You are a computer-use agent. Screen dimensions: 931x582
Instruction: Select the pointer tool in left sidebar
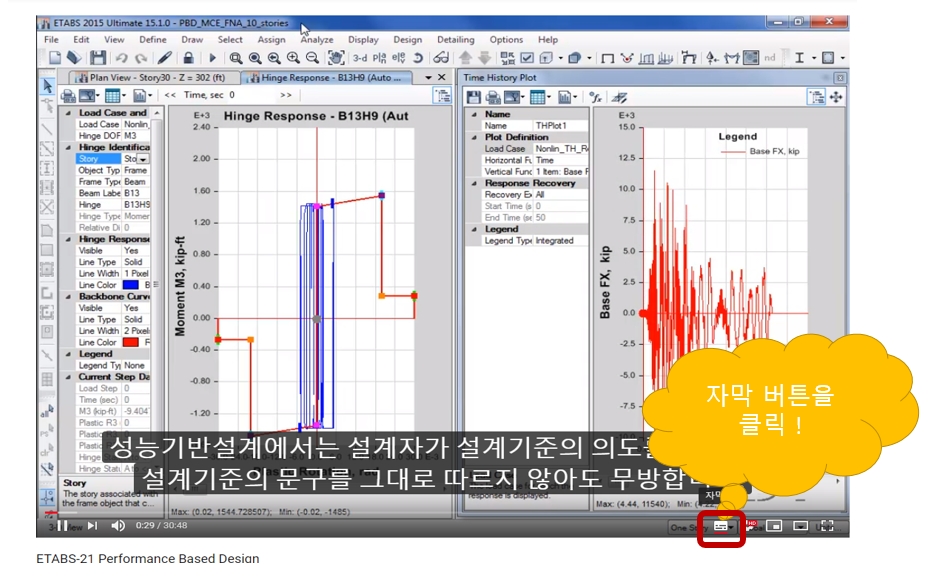48,87
